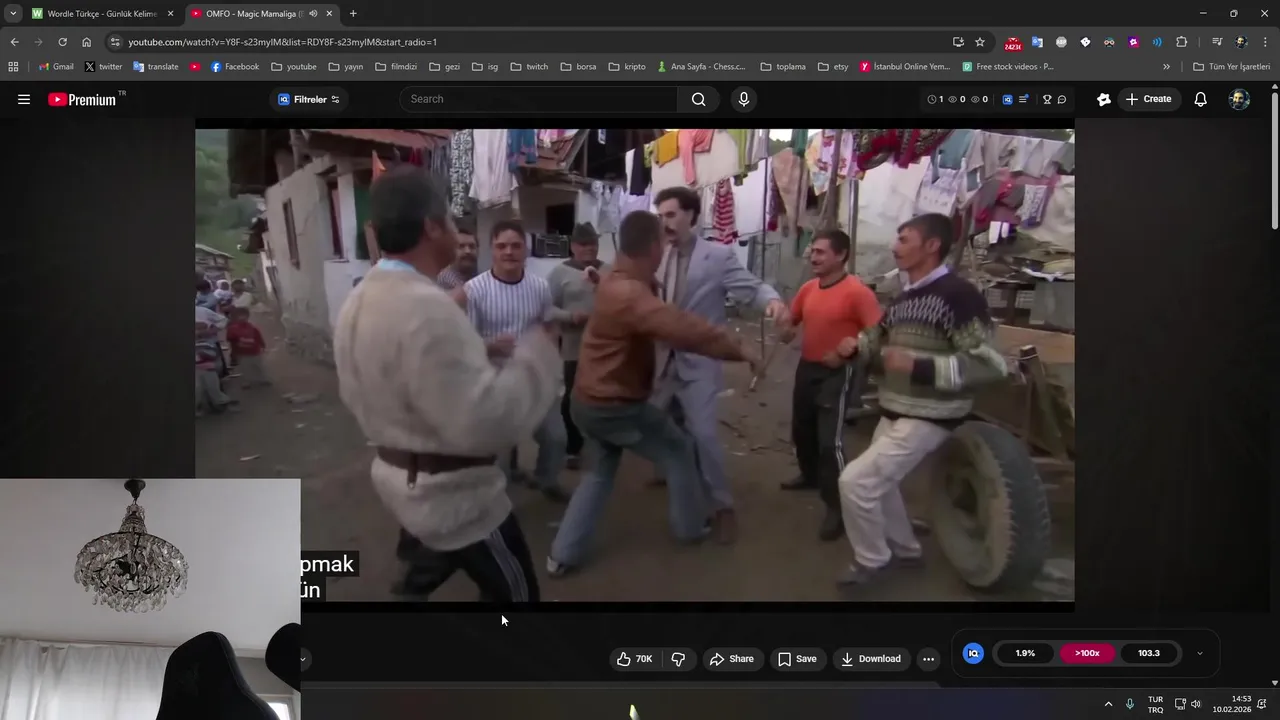Open the apps grid shortcut in bookmarks bar
The image size is (1280, 720).
coord(13,67)
